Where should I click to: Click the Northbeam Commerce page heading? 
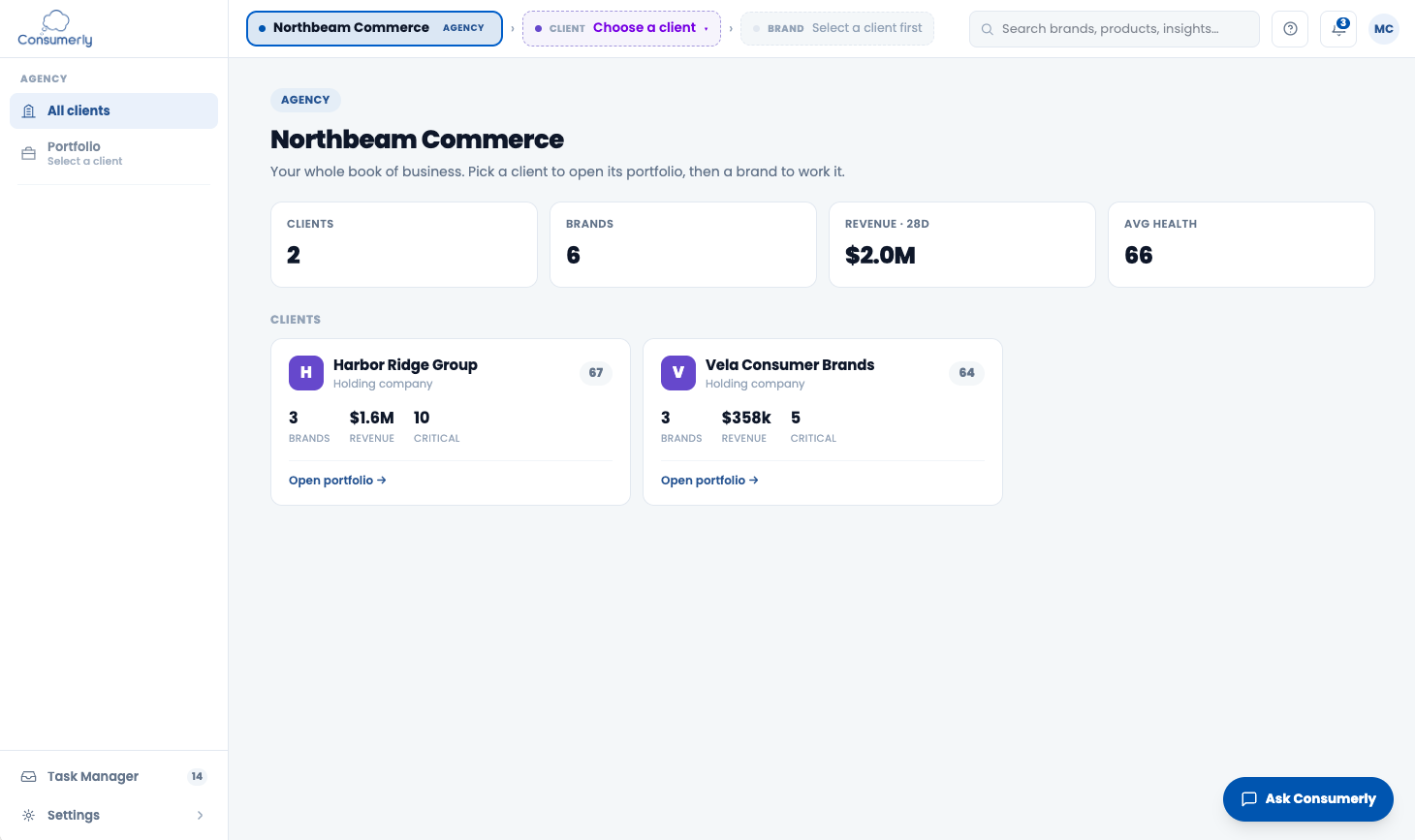click(417, 140)
